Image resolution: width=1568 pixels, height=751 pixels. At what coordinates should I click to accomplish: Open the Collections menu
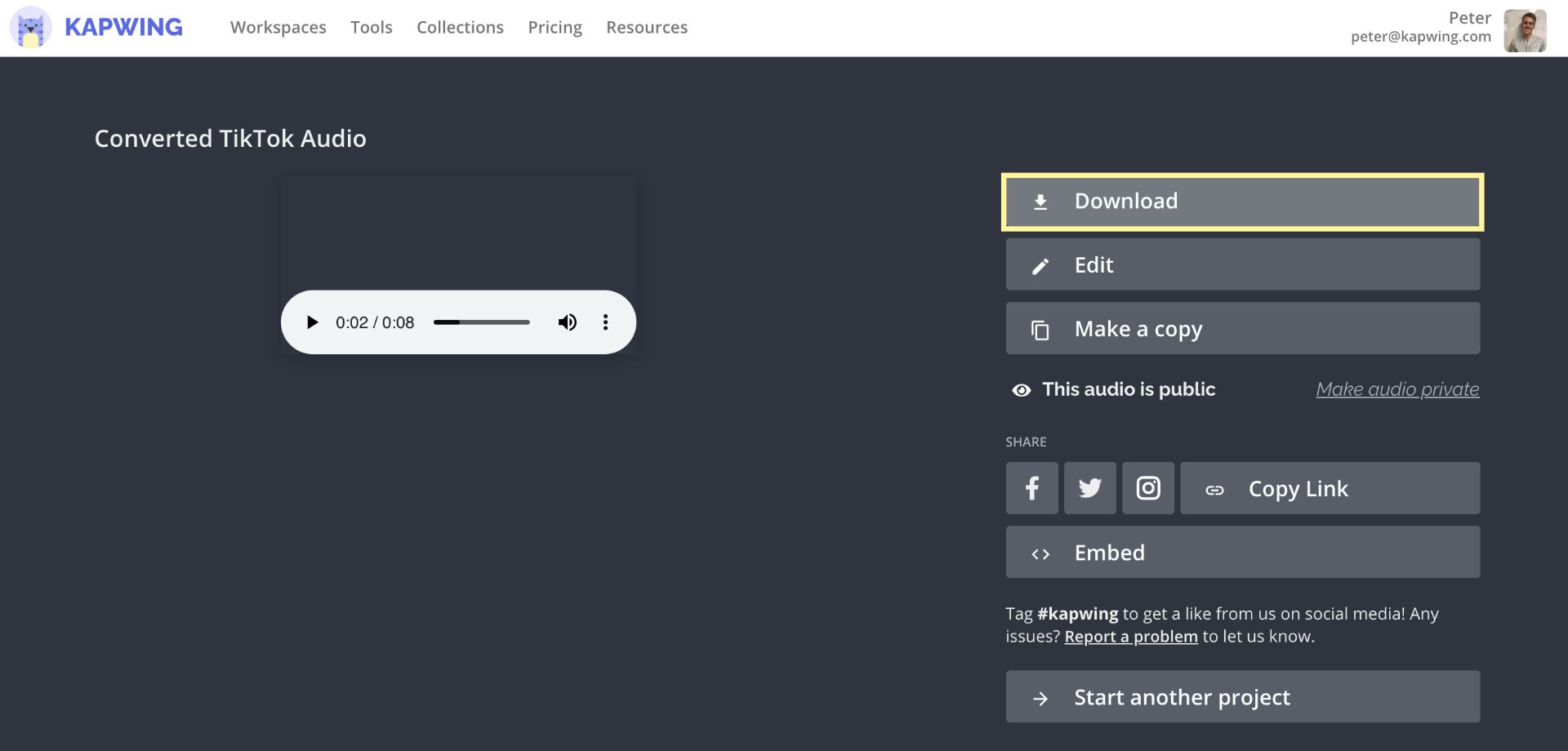pyautogui.click(x=460, y=28)
